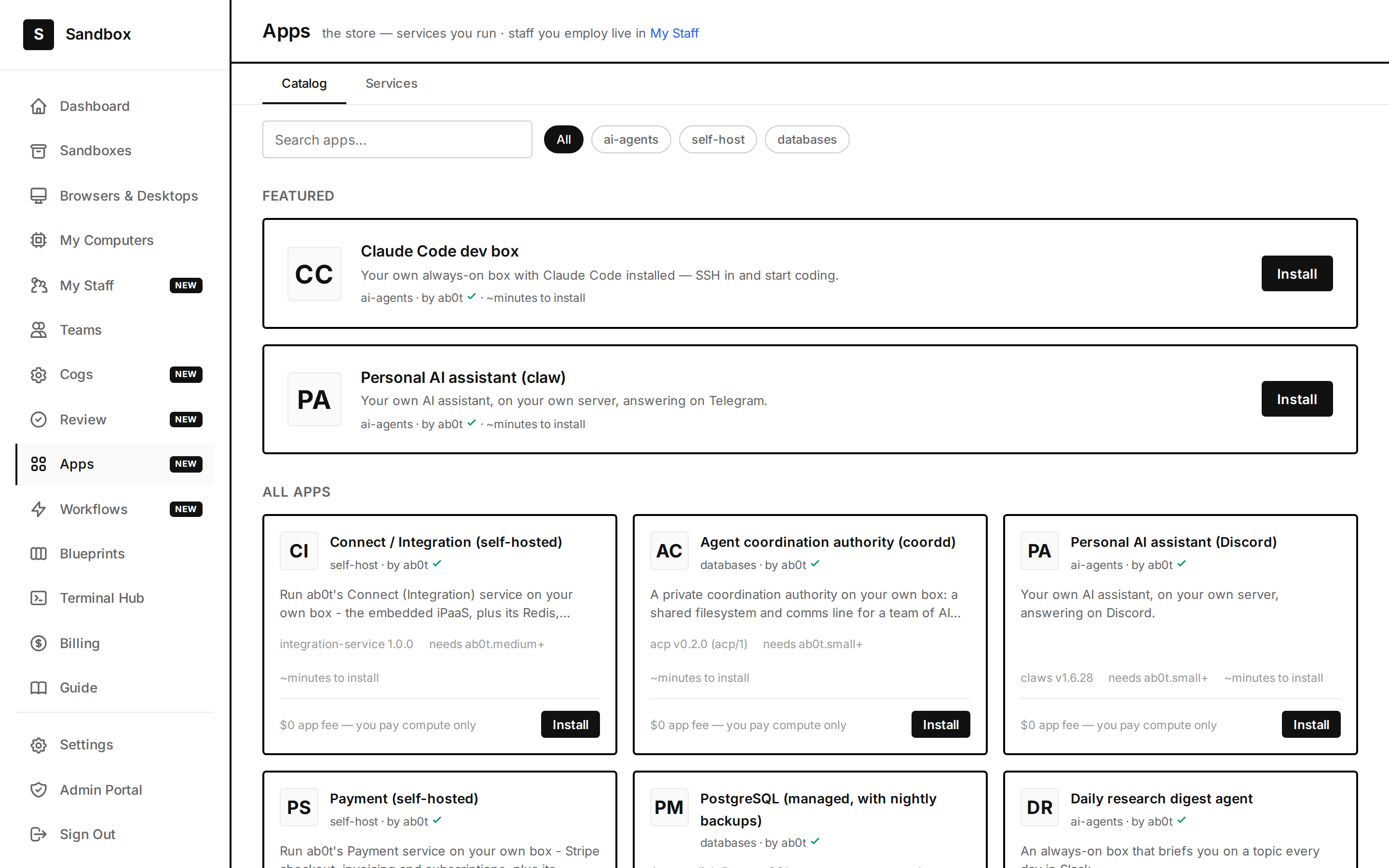Click the Personal AI assistant (claw) title

(x=463, y=378)
